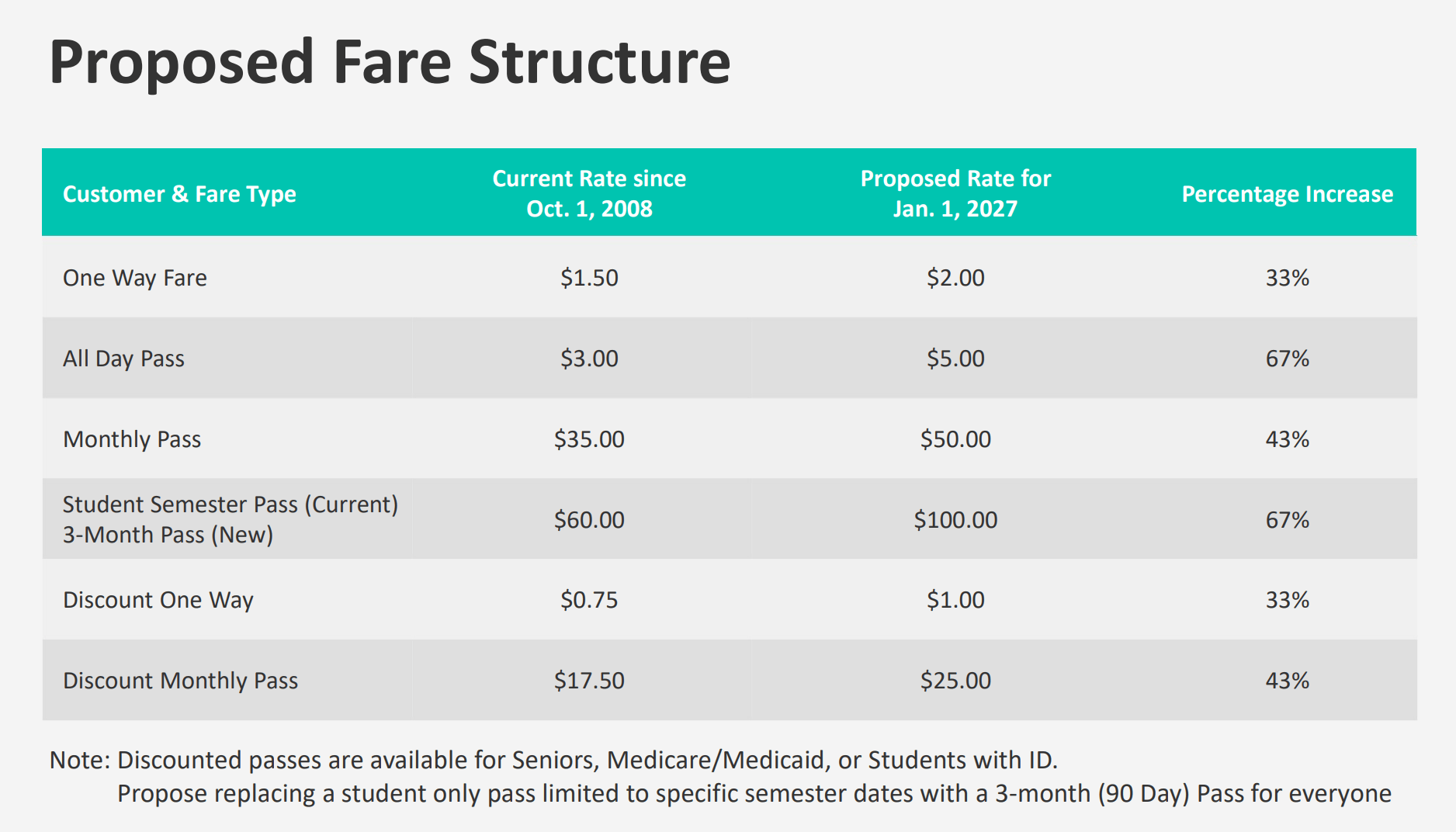The image size is (1456, 832).
Task: Click the Discount One Way row label
Action: click(x=158, y=600)
